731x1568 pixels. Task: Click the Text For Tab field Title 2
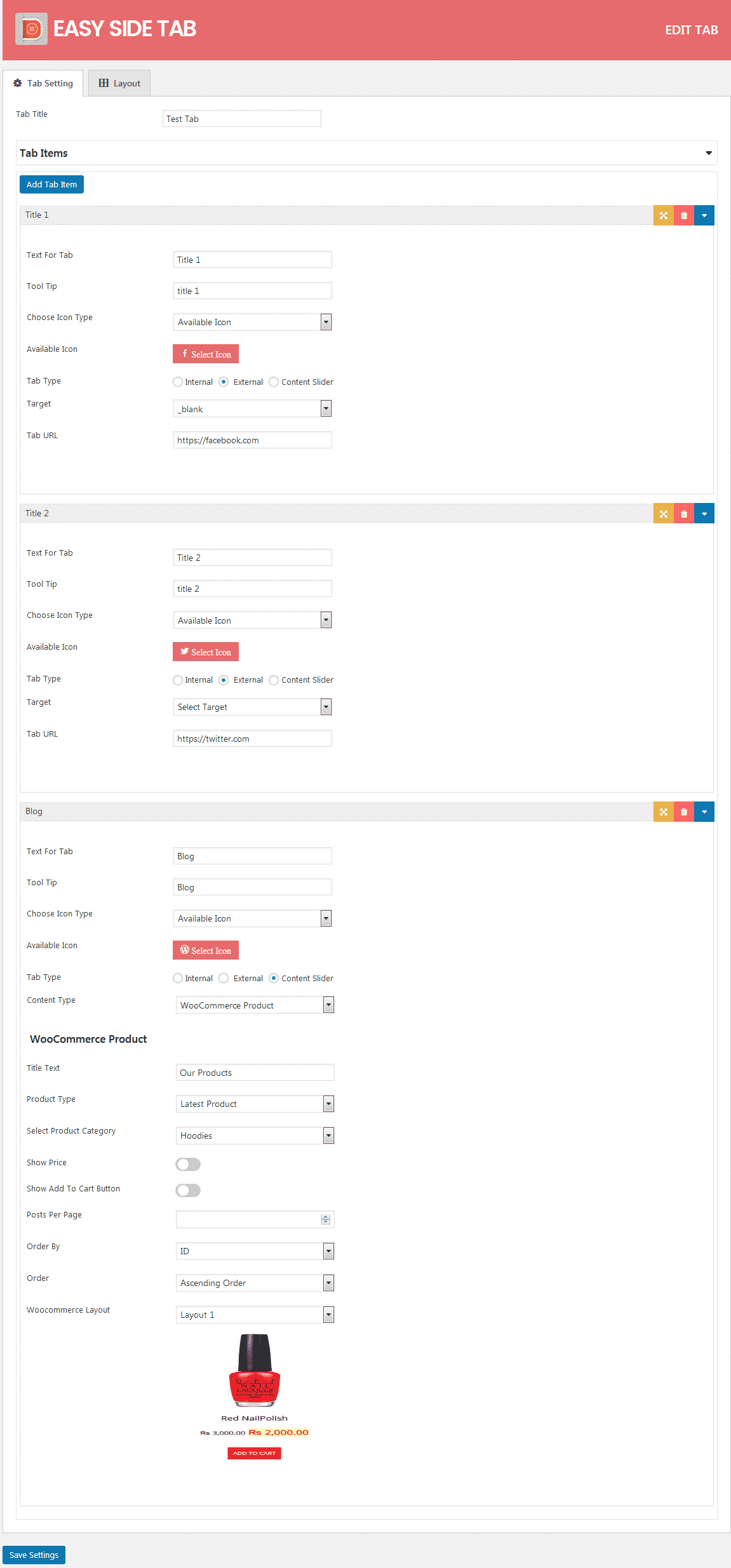coord(252,558)
